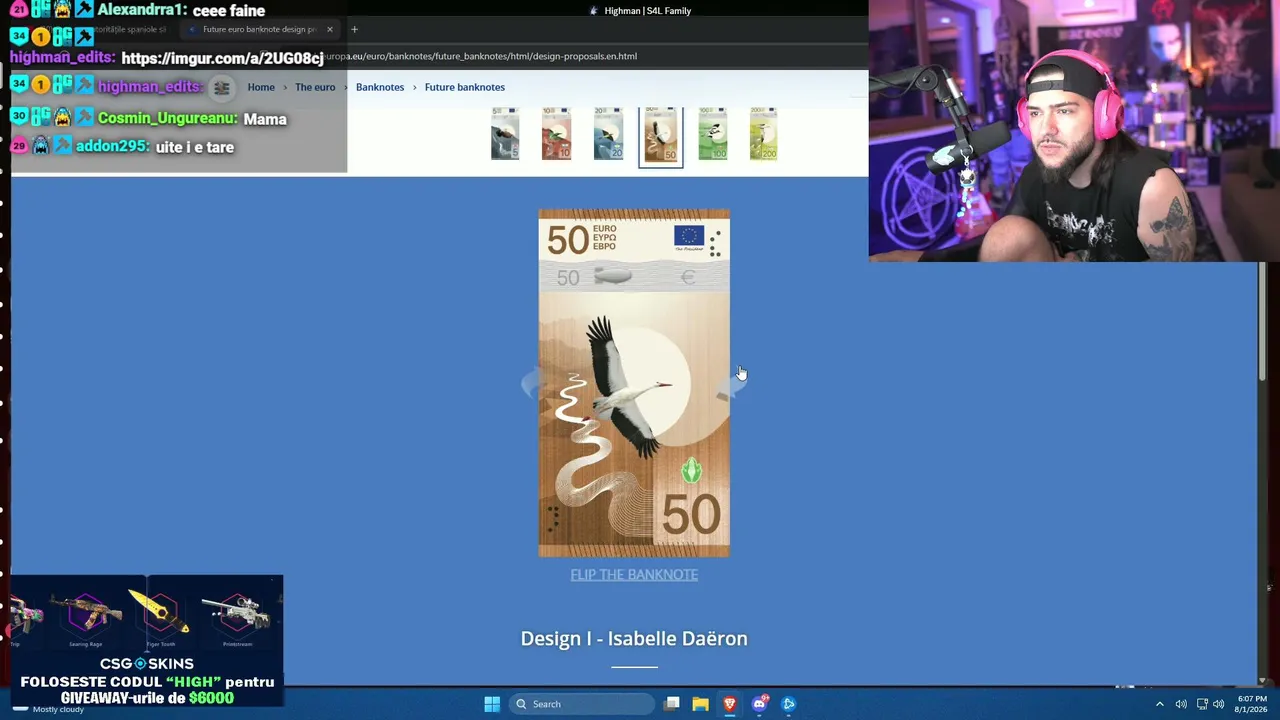The height and width of the screenshot is (720, 1280).
Task: Open the network settings tray icon
Action: pos(1202,704)
